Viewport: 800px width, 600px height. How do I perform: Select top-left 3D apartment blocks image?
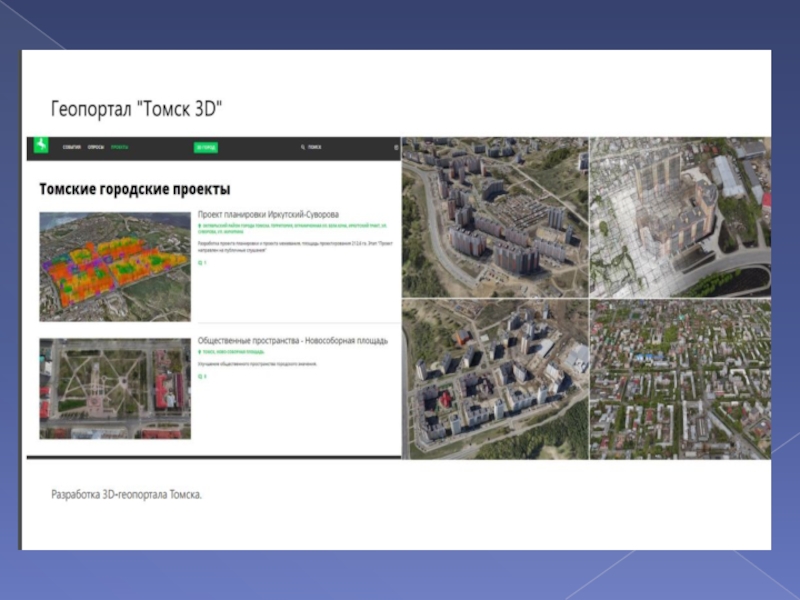pyautogui.click(x=495, y=216)
